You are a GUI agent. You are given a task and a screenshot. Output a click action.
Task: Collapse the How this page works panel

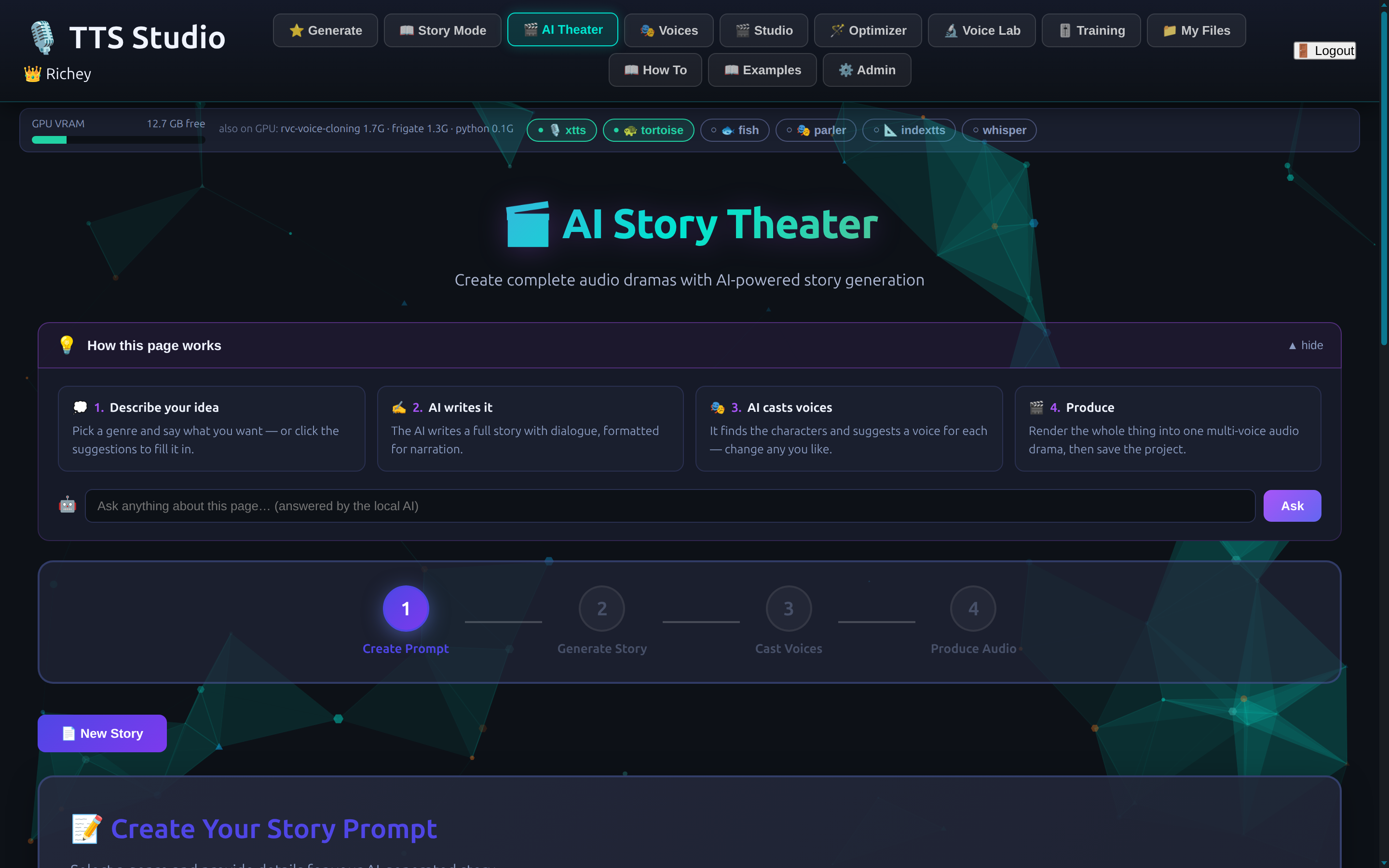[1305, 346]
